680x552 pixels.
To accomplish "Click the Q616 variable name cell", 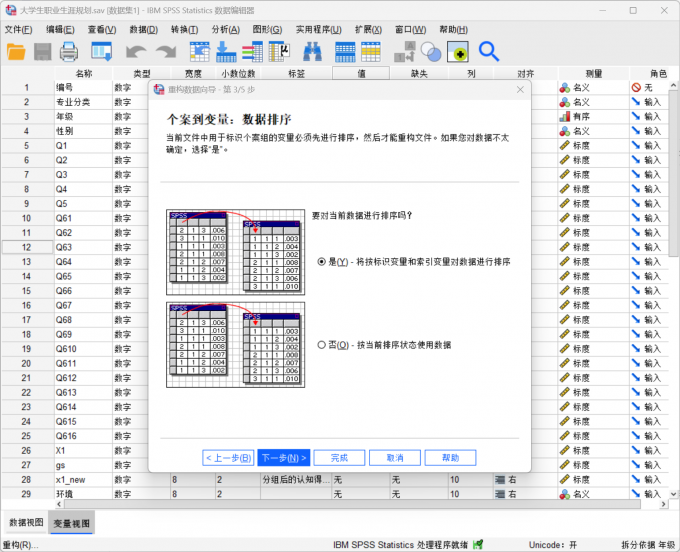I will (x=83, y=436).
